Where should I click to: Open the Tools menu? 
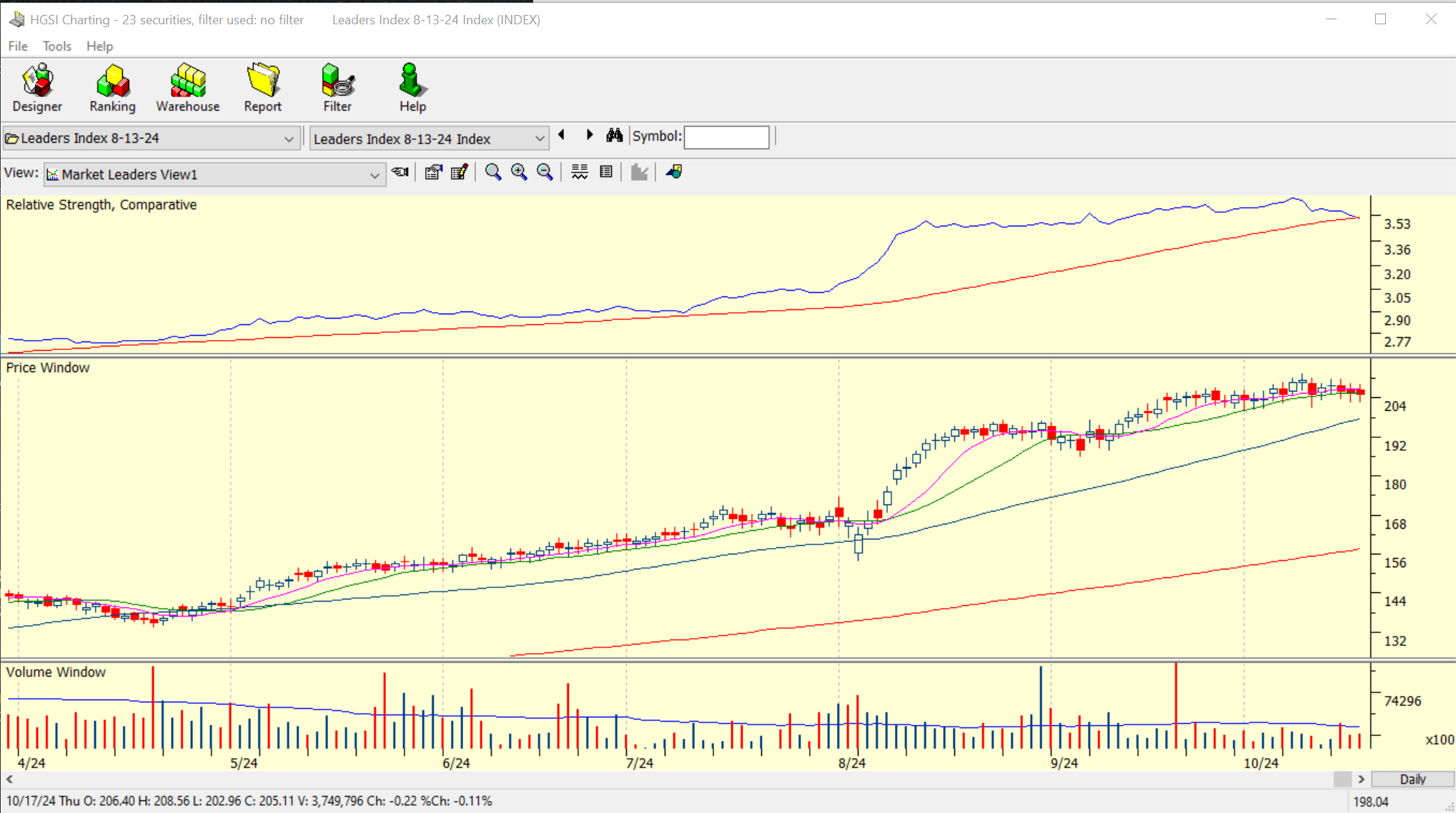[x=57, y=46]
